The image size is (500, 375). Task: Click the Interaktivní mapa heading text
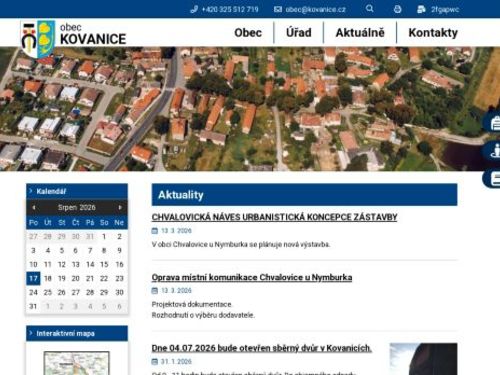tap(65, 333)
